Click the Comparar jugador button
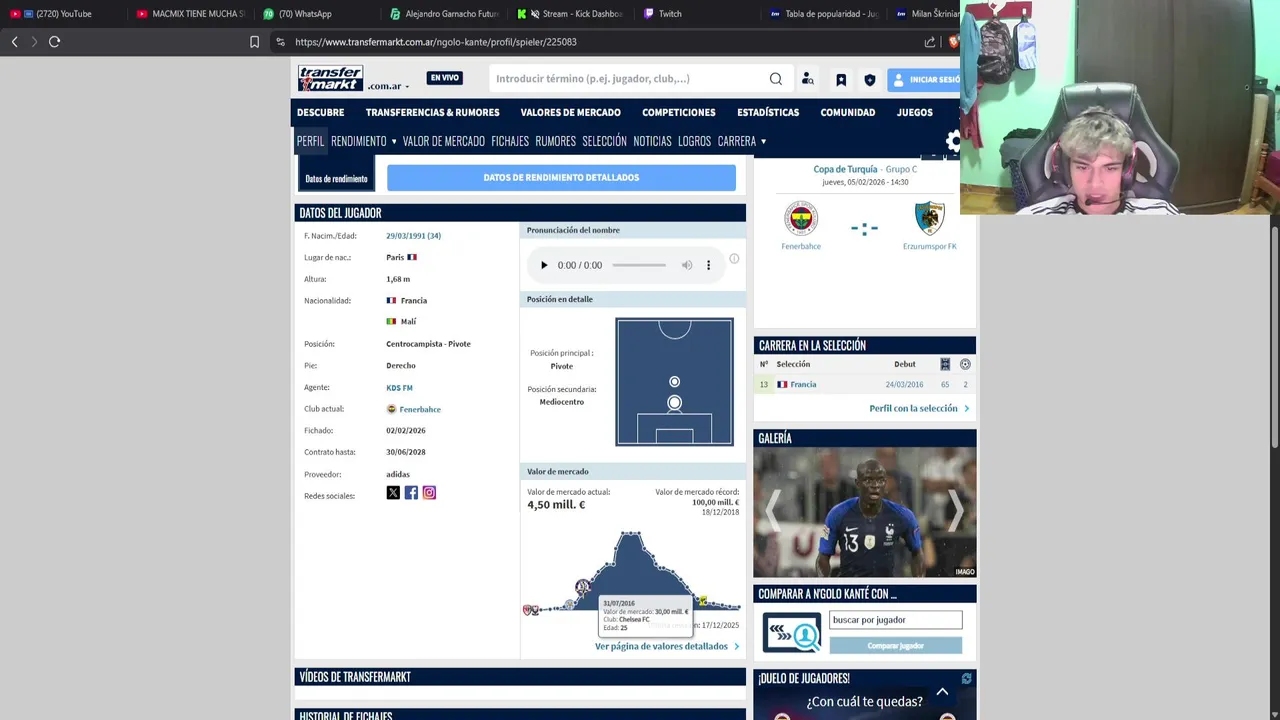Image resolution: width=1280 pixels, height=720 pixels. (895, 646)
